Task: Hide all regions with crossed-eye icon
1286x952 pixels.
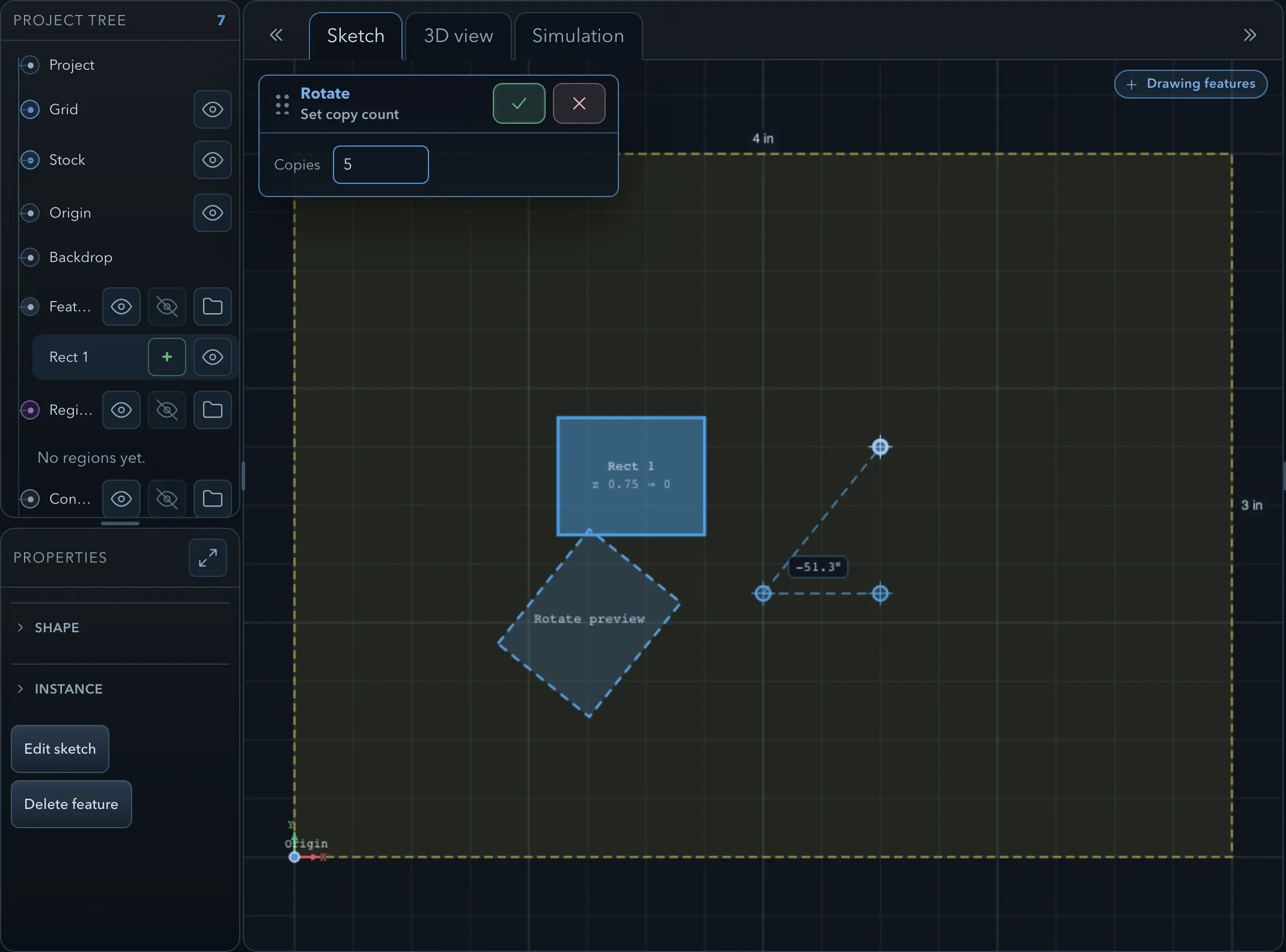Action: pyautogui.click(x=167, y=410)
